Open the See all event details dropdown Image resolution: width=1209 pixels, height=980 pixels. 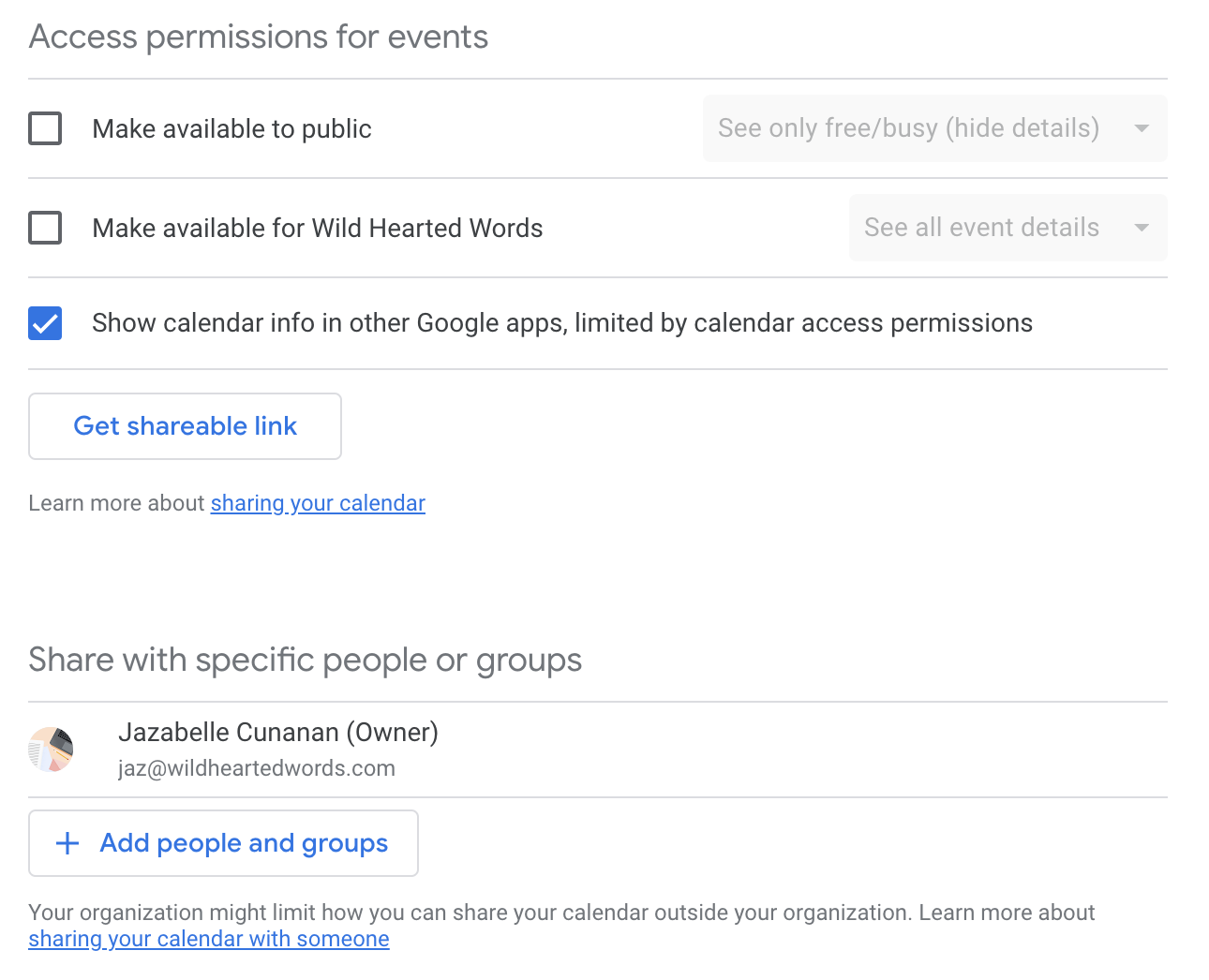[x=1007, y=228]
